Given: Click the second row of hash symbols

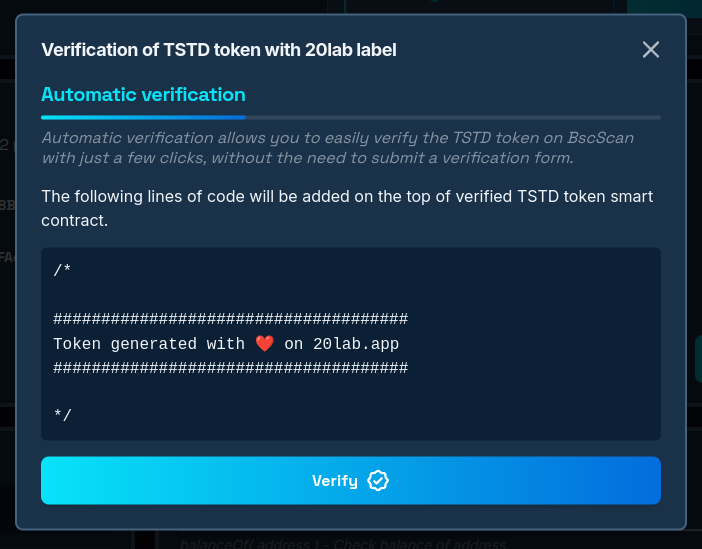Looking at the screenshot, I should pyautogui.click(x=230, y=368).
